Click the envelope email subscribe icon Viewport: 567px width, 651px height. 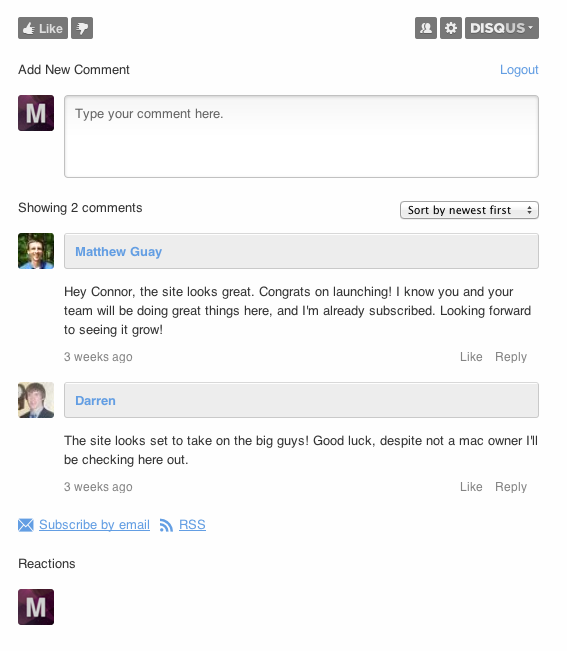[26, 525]
